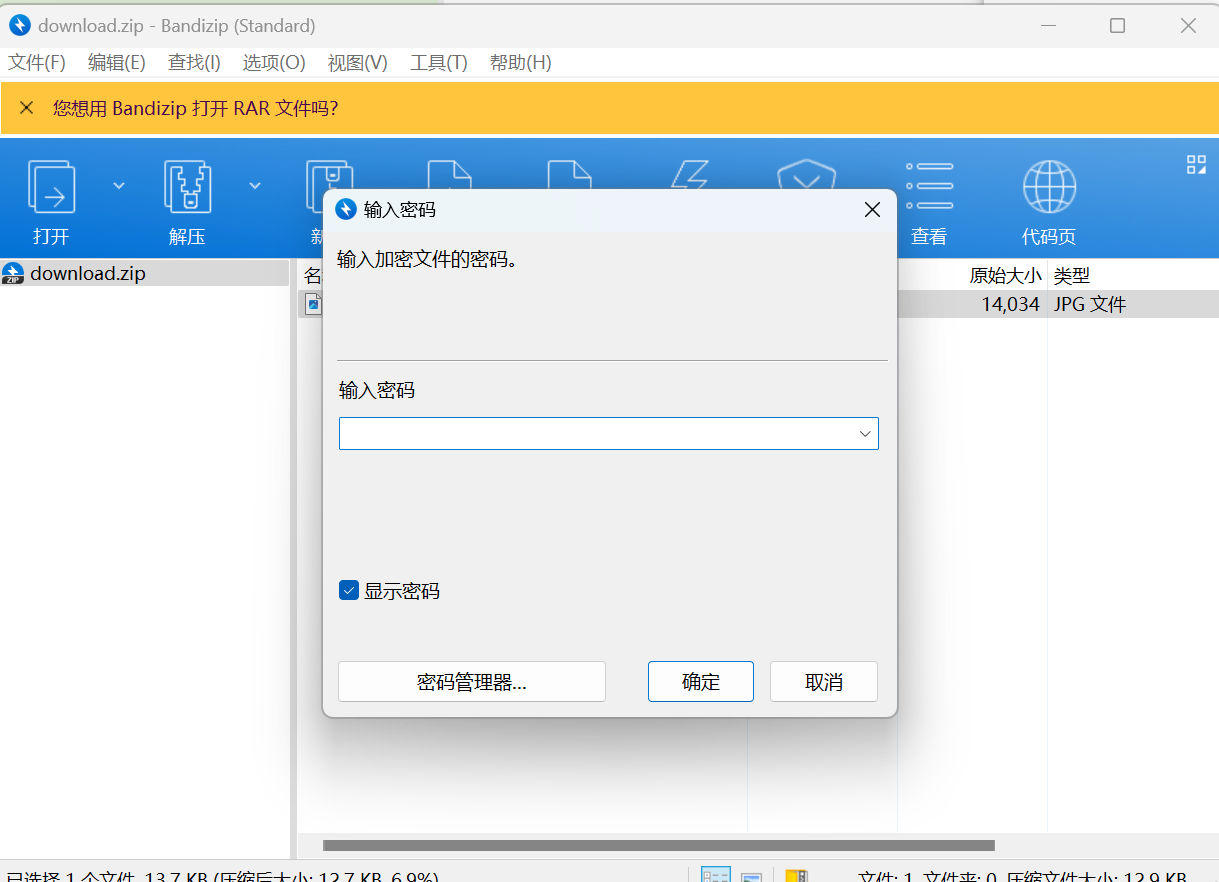Click the 打开 (Open) toolbar icon
This screenshot has width=1219, height=882.
(51, 186)
